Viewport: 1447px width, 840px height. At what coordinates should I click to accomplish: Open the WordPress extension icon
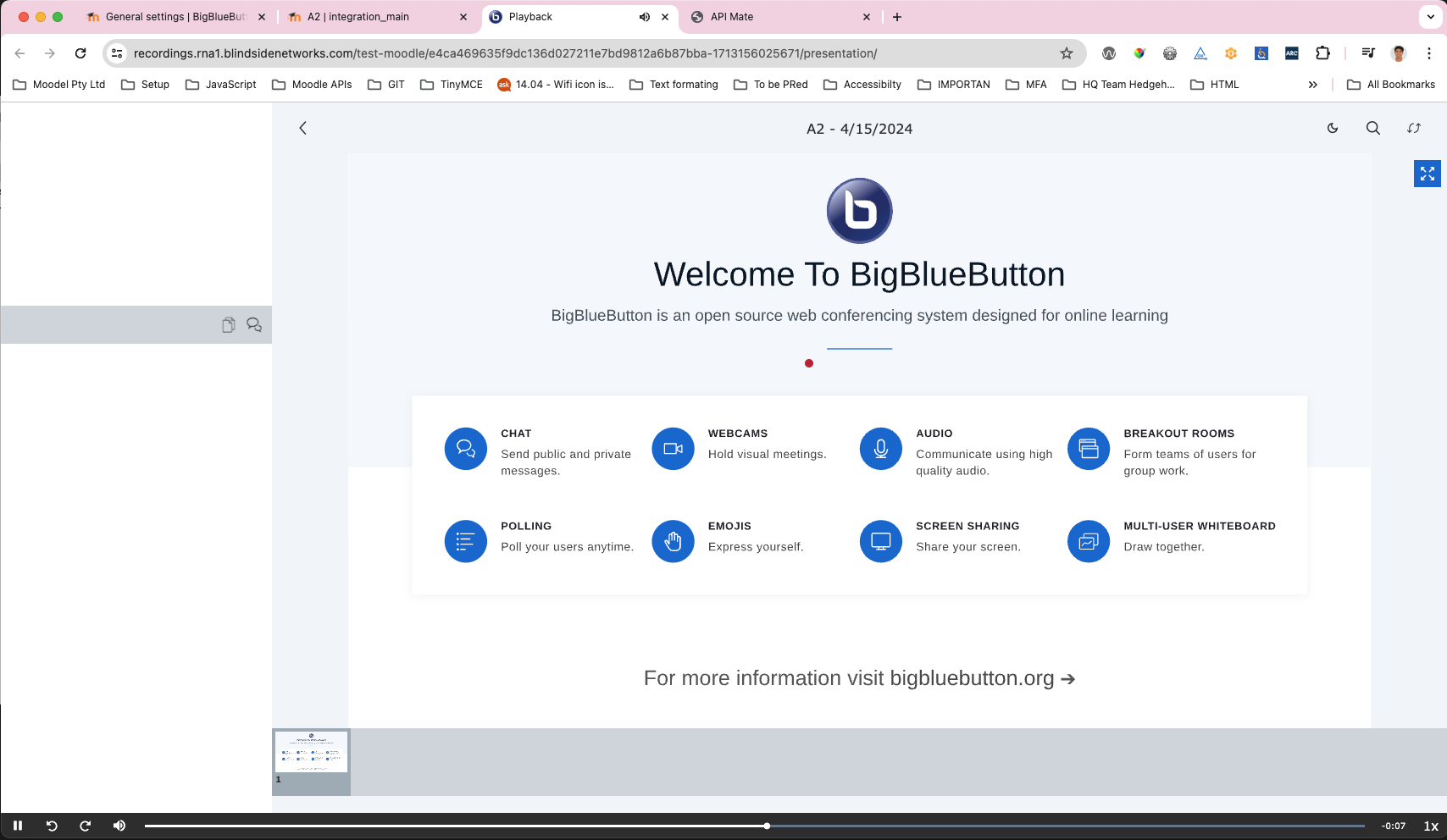[x=1109, y=53]
